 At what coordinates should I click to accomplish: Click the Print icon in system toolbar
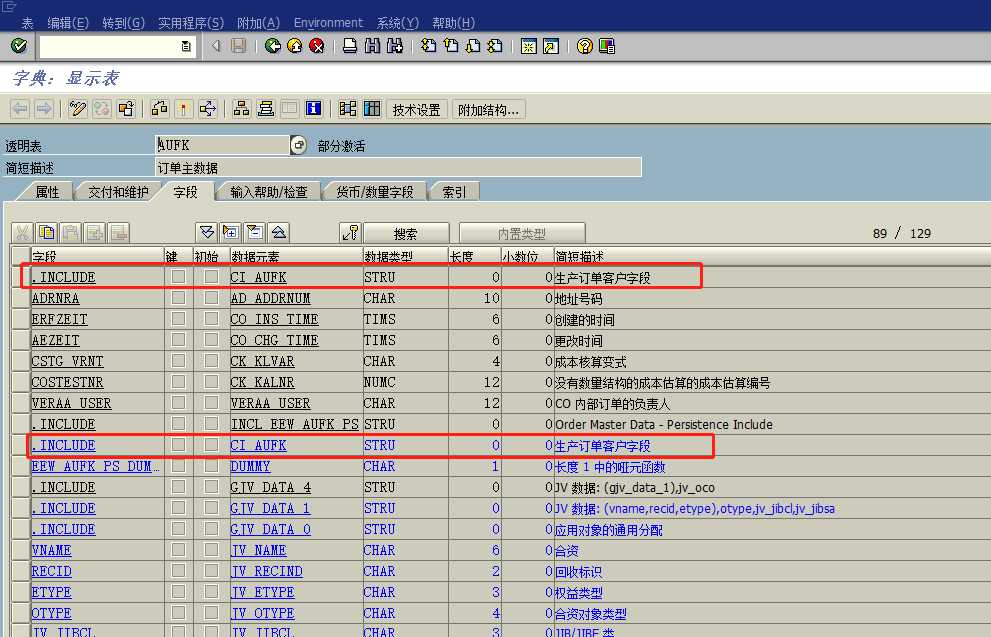(x=350, y=46)
